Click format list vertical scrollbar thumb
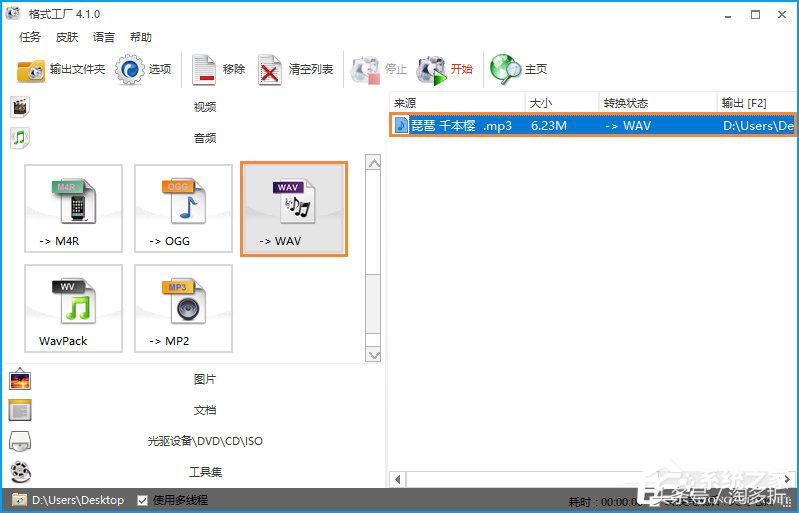The image size is (799, 513). (374, 304)
